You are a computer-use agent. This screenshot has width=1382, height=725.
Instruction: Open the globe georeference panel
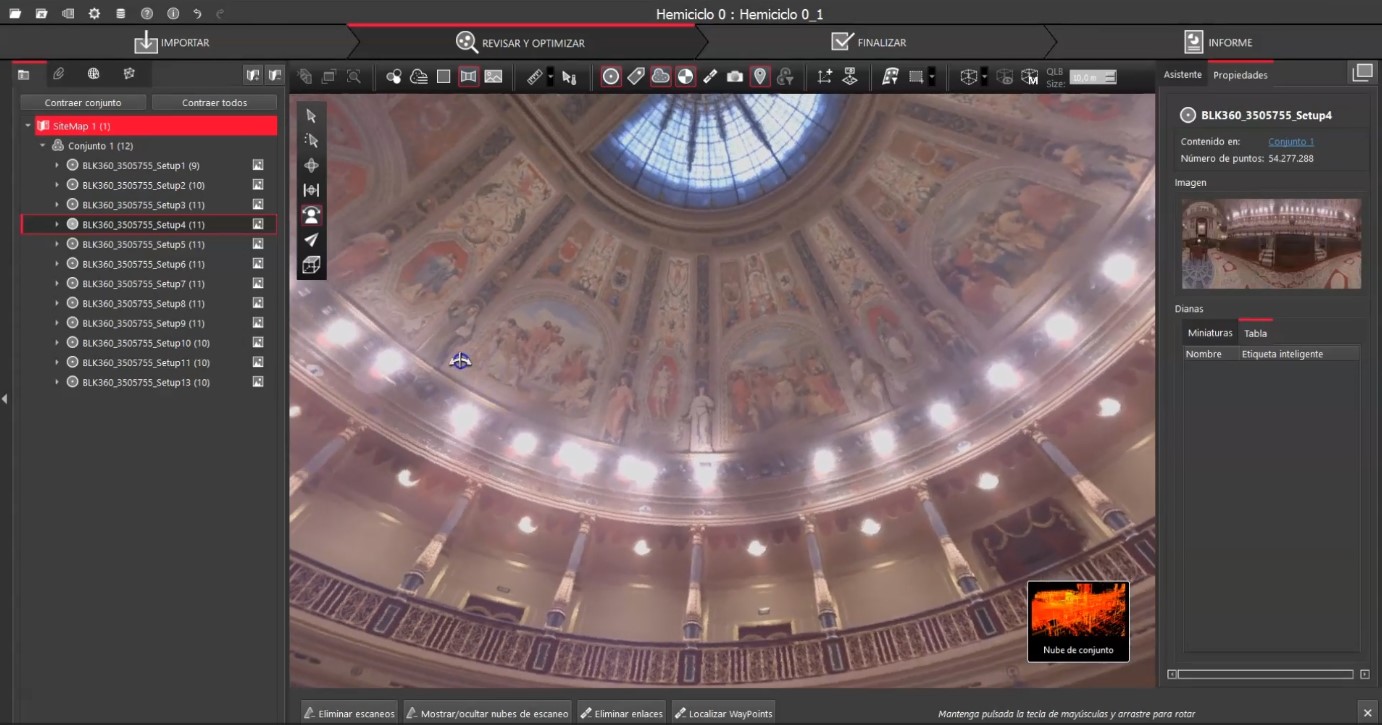tap(93, 74)
